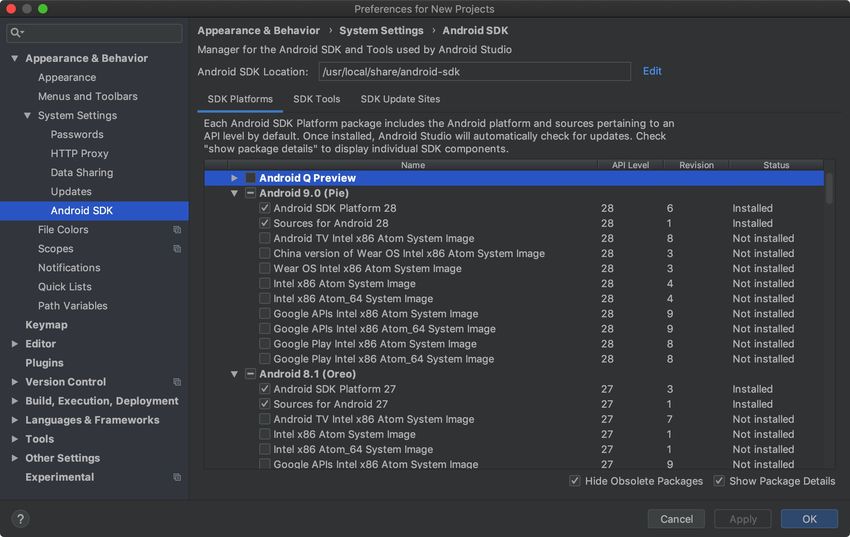Screen dimensions: 850x537
Task: Select the SDK Platforms tab
Action: coord(240,99)
